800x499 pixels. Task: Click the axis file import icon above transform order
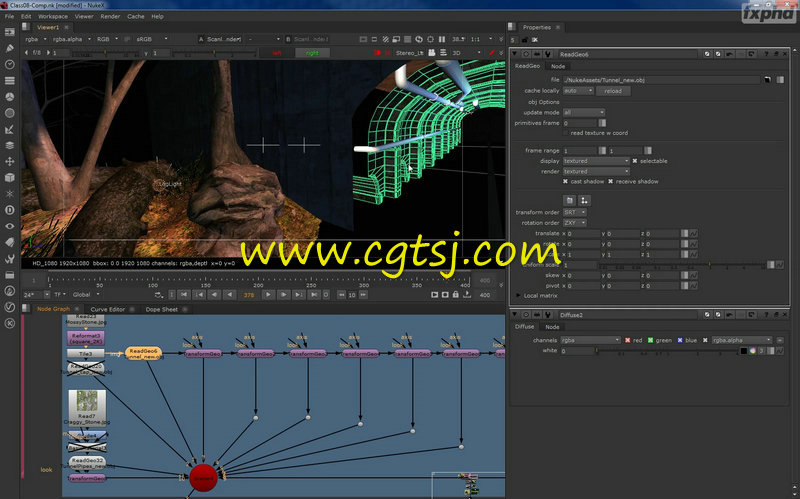(x=570, y=201)
